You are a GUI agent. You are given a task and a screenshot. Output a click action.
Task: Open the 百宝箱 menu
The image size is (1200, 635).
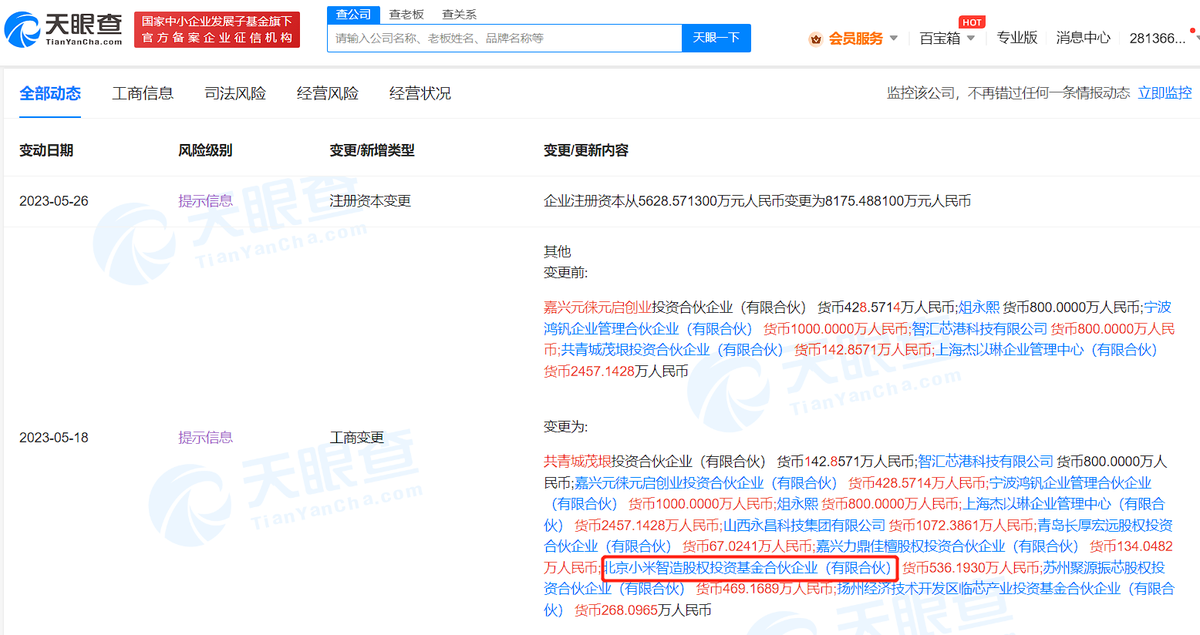940,38
